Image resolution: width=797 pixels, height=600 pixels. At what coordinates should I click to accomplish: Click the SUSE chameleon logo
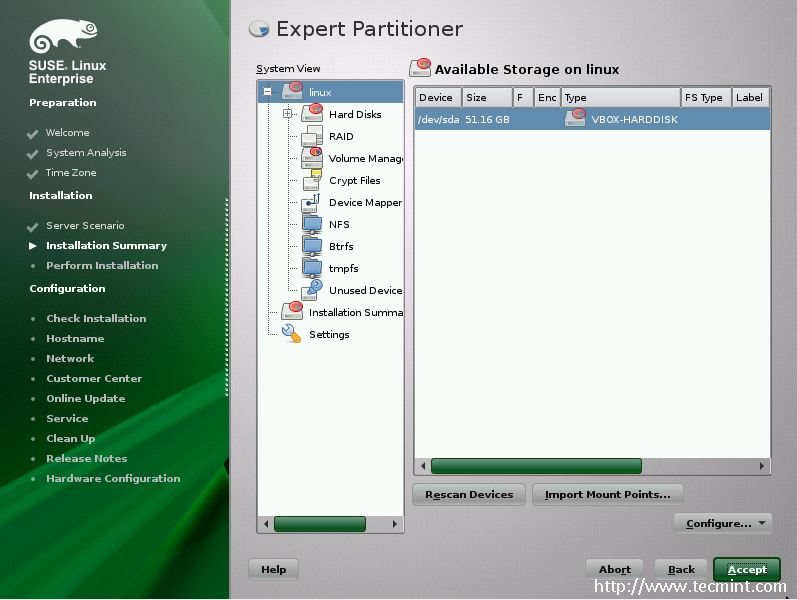coord(63,36)
